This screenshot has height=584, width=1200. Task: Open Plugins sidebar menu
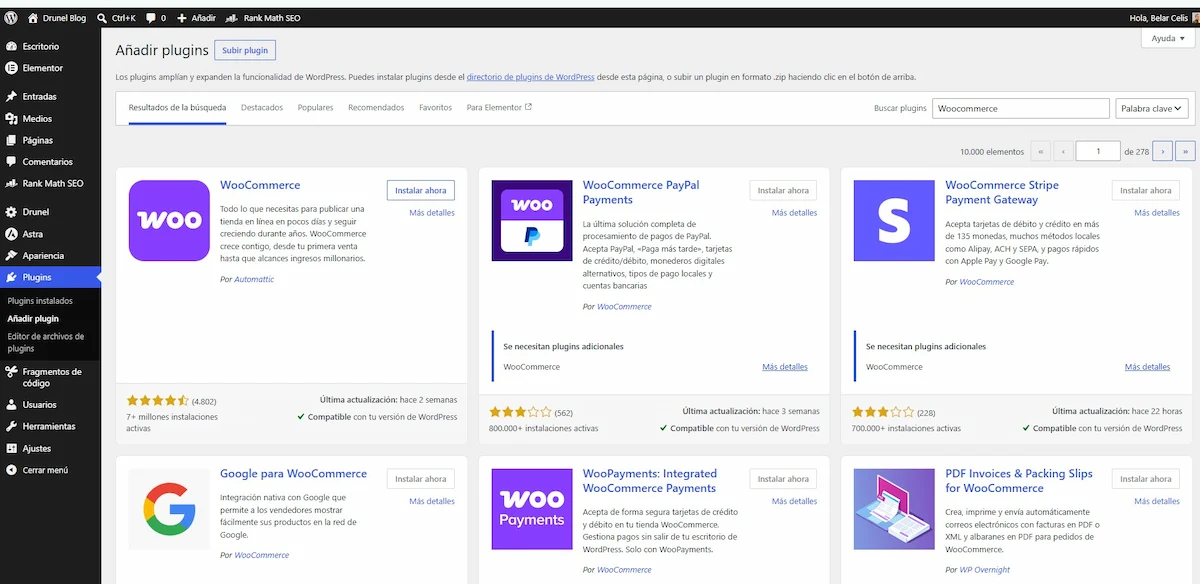tap(50, 277)
